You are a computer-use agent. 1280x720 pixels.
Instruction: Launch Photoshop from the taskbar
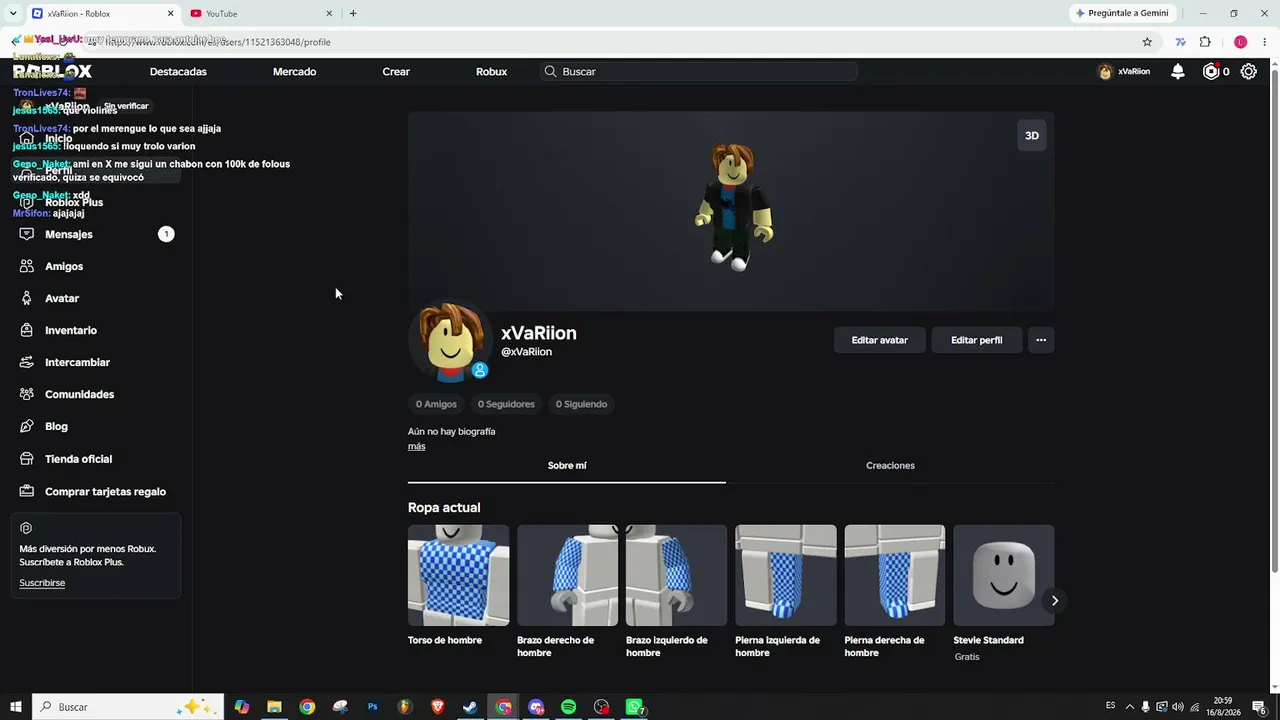(x=372, y=707)
